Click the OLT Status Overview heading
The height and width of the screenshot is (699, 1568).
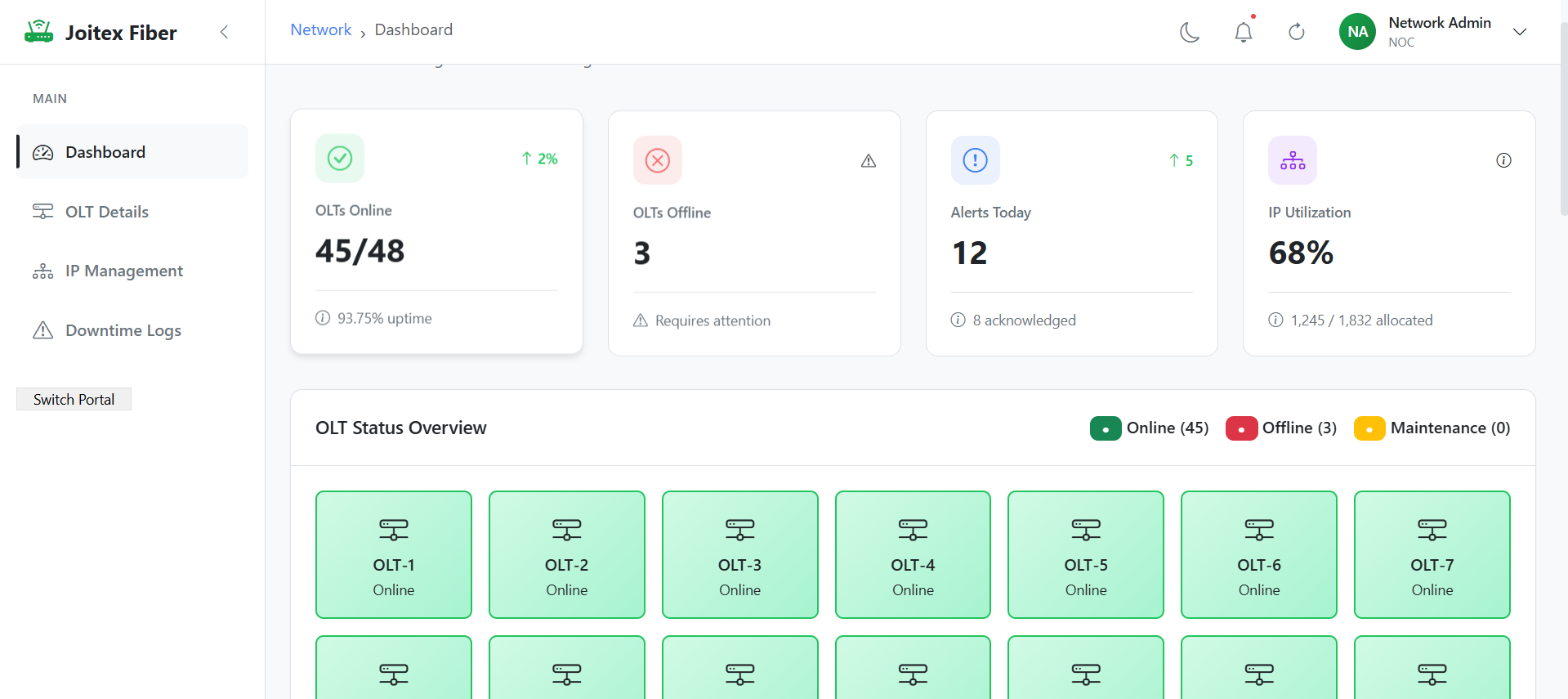click(x=401, y=428)
